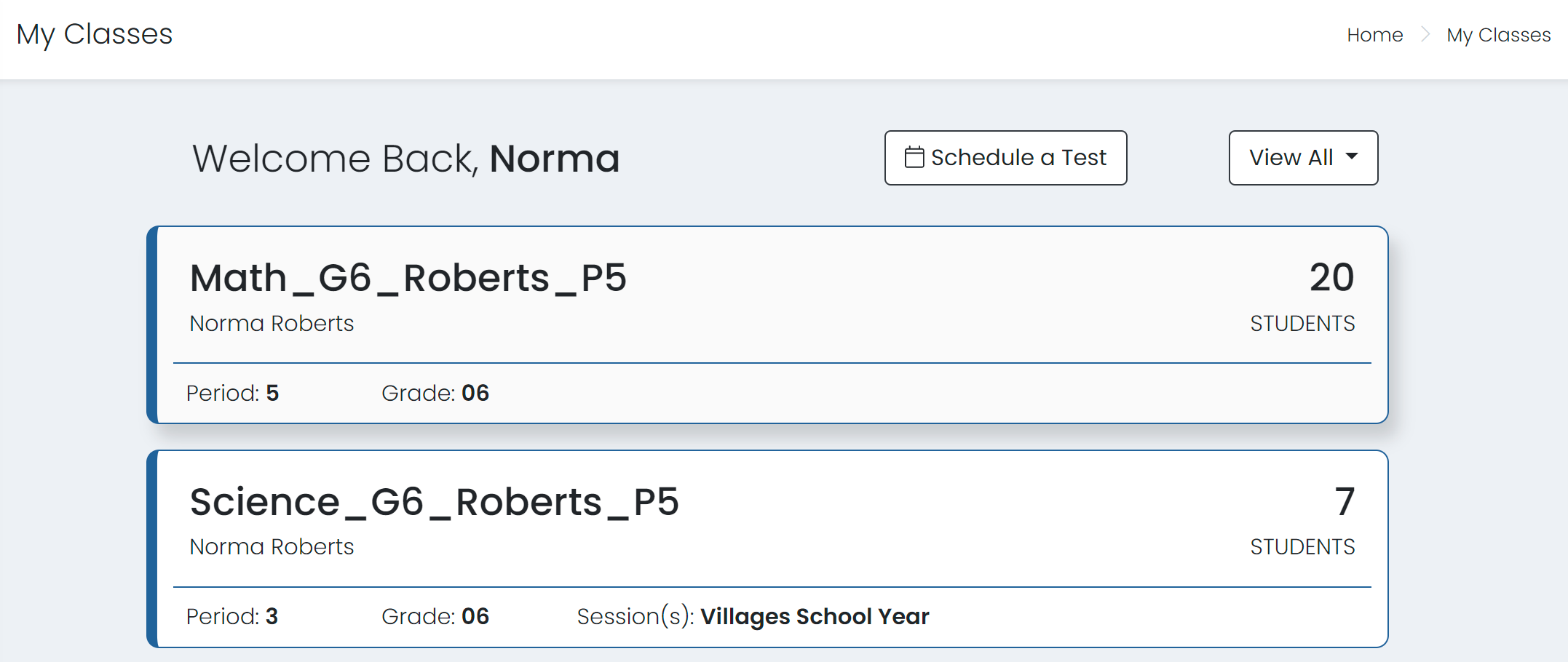Click Period 5 on Math class card
The height and width of the screenshot is (662, 1568).
point(232,393)
